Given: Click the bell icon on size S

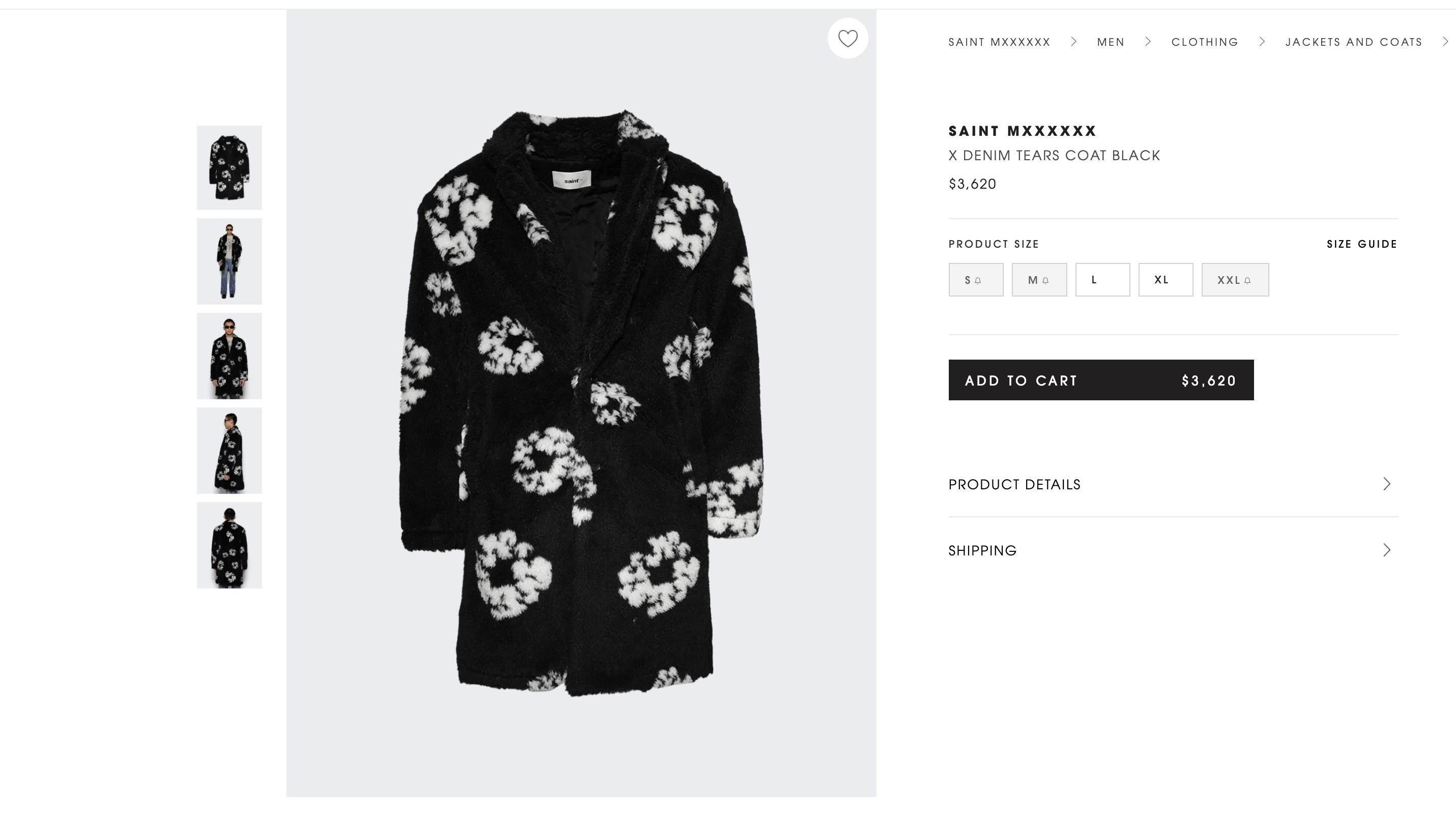Looking at the screenshot, I should coord(978,280).
